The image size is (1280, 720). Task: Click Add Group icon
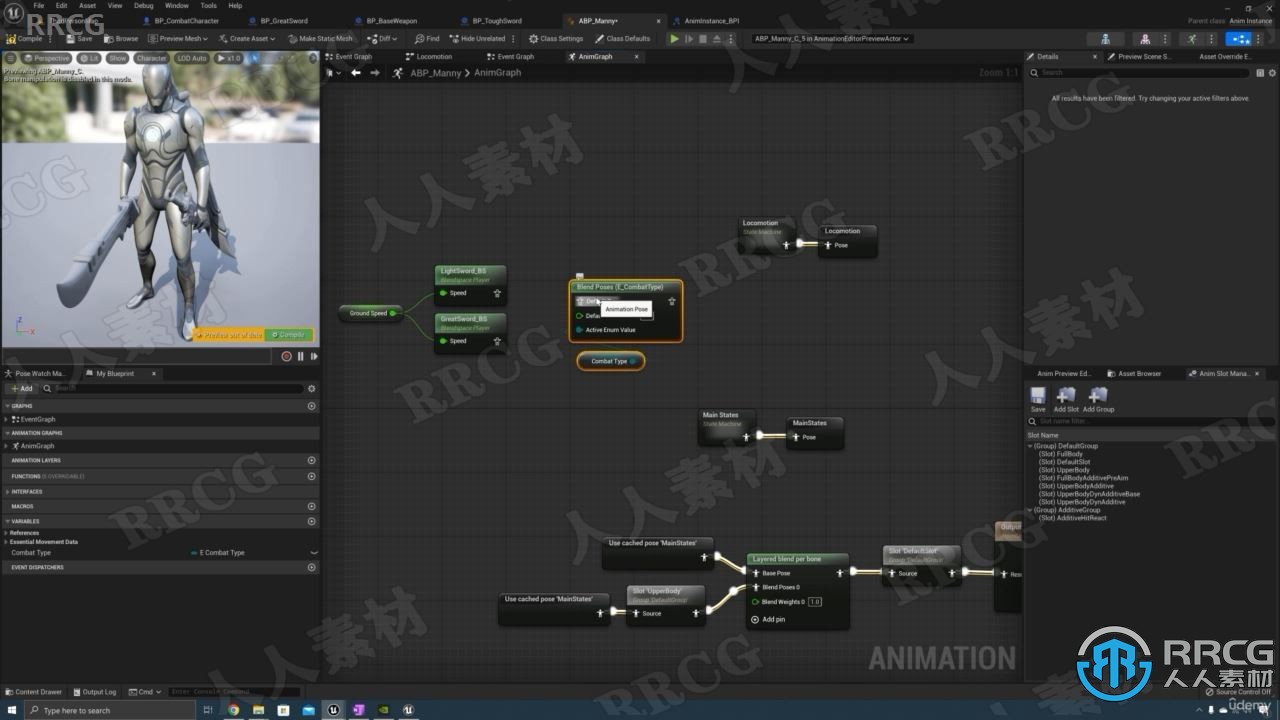(1098, 398)
